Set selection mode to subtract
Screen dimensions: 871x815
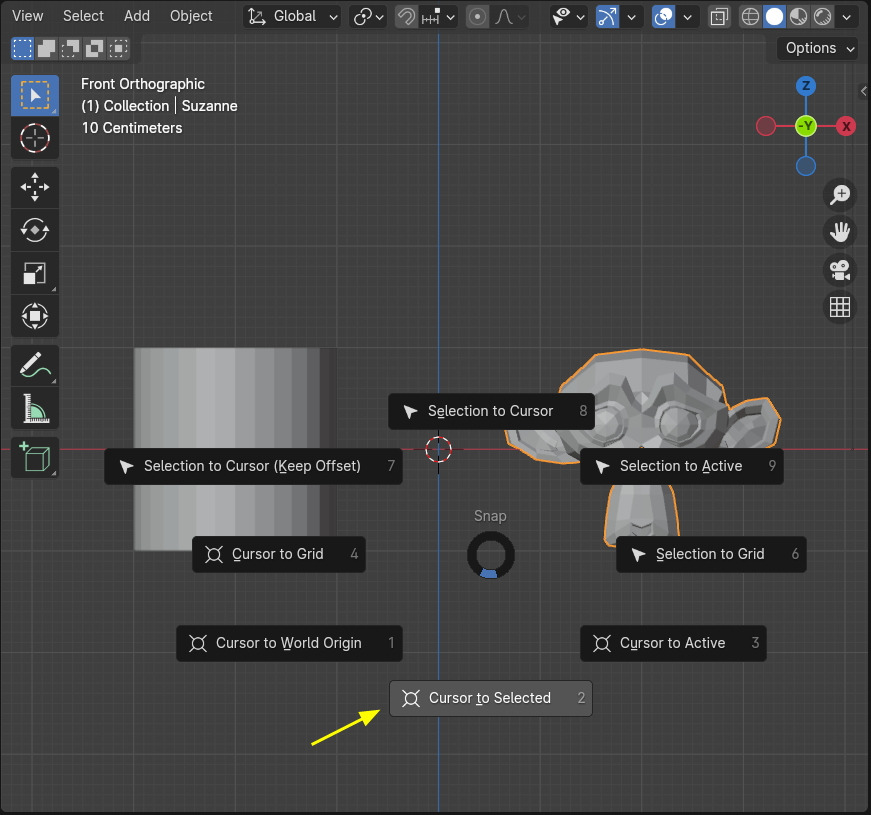[70, 48]
